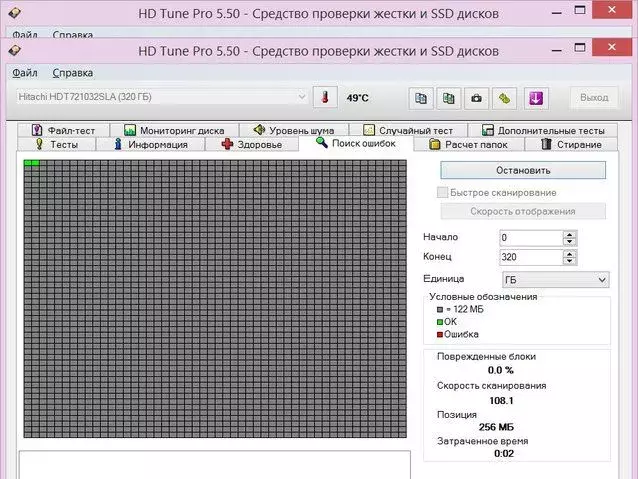The image size is (638, 479).
Task: Click the red Ошибка legend square
Action: coord(440,335)
